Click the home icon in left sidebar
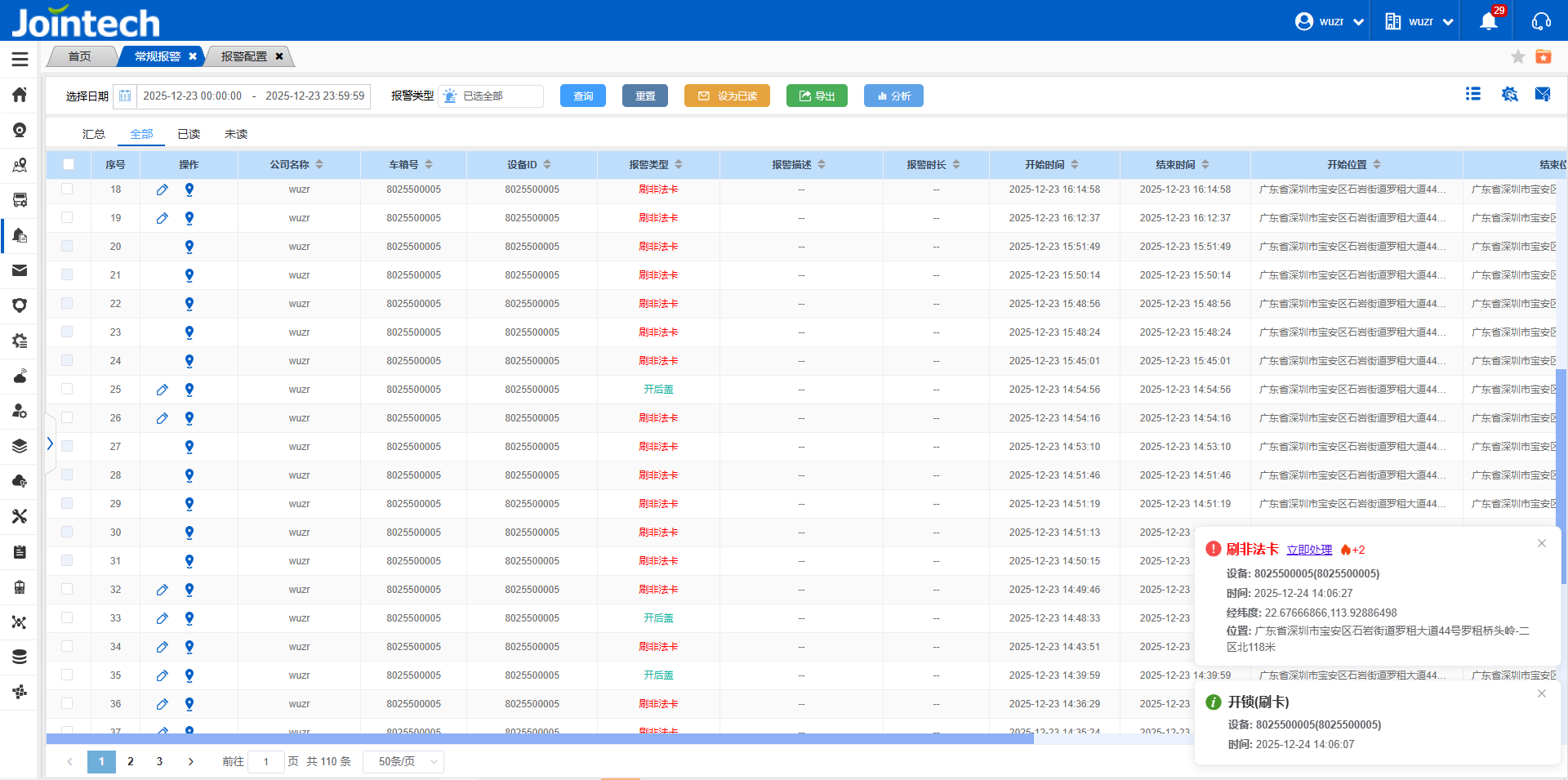The height and width of the screenshot is (780, 1568). [x=20, y=95]
